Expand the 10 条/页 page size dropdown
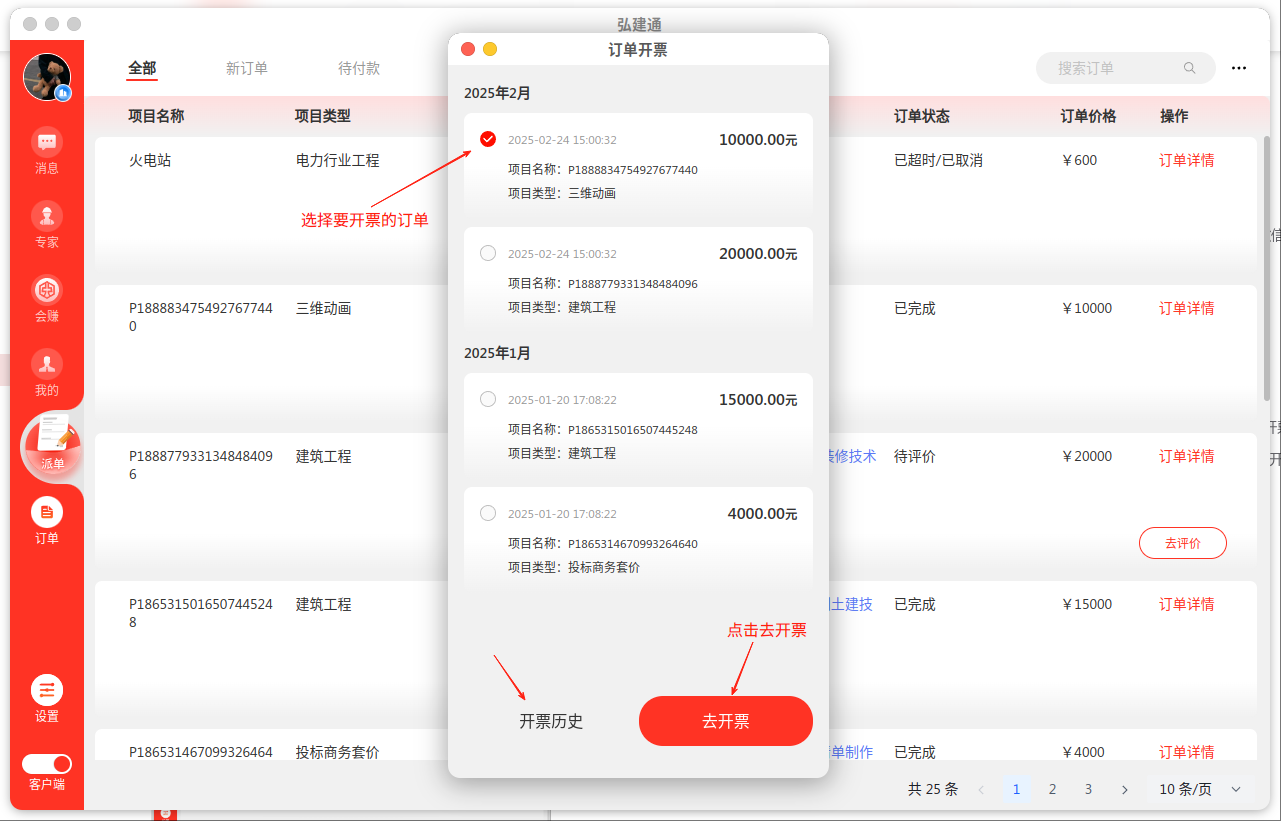1281x821 pixels. [1200, 789]
